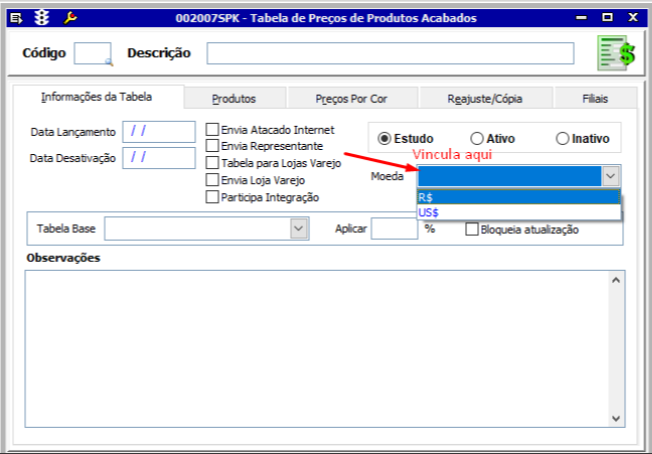Screen dimensions: 652x454
Task: Minimize the Tabela de Preços window
Action: pos(581,18)
